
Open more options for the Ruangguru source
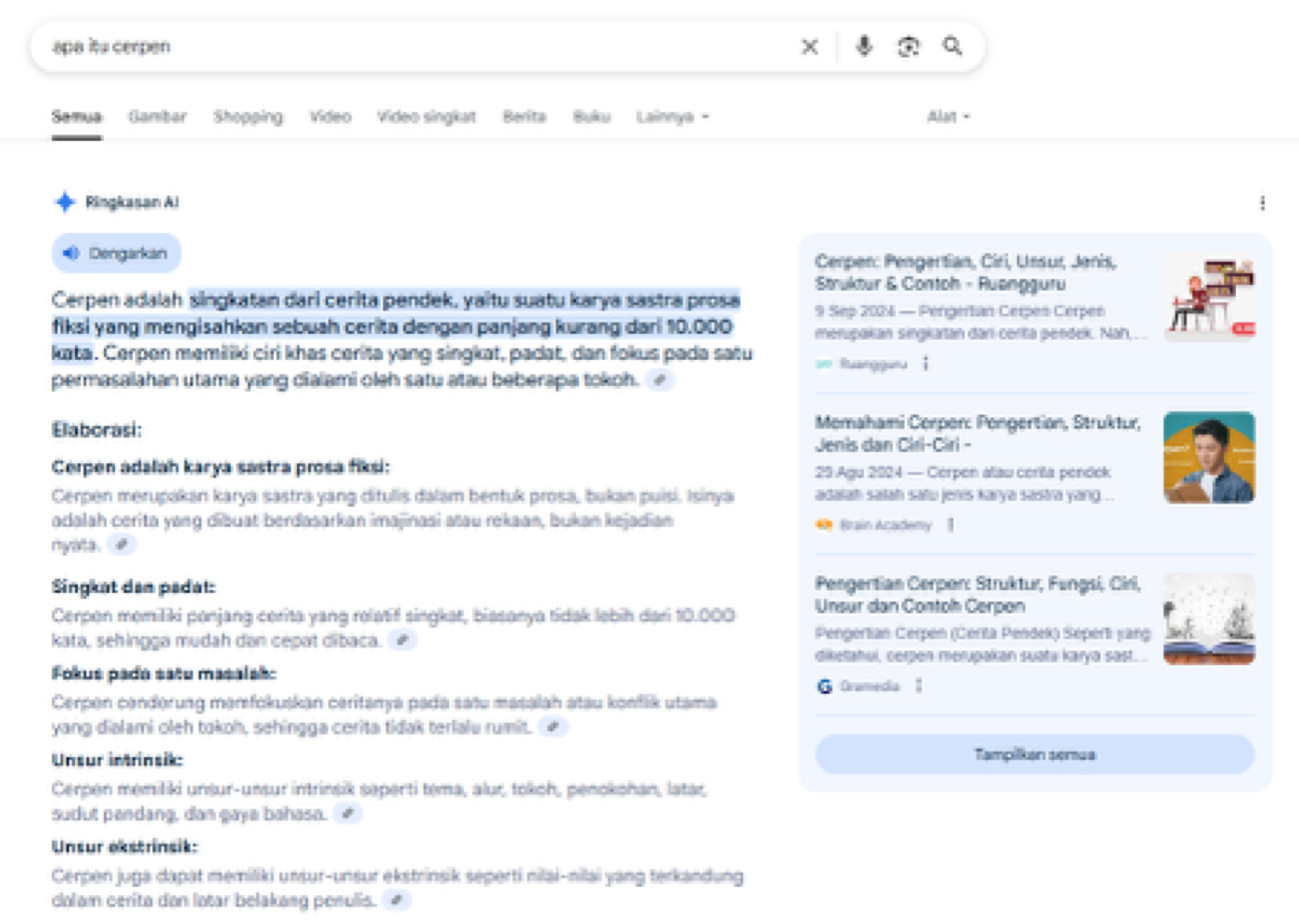click(x=925, y=364)
